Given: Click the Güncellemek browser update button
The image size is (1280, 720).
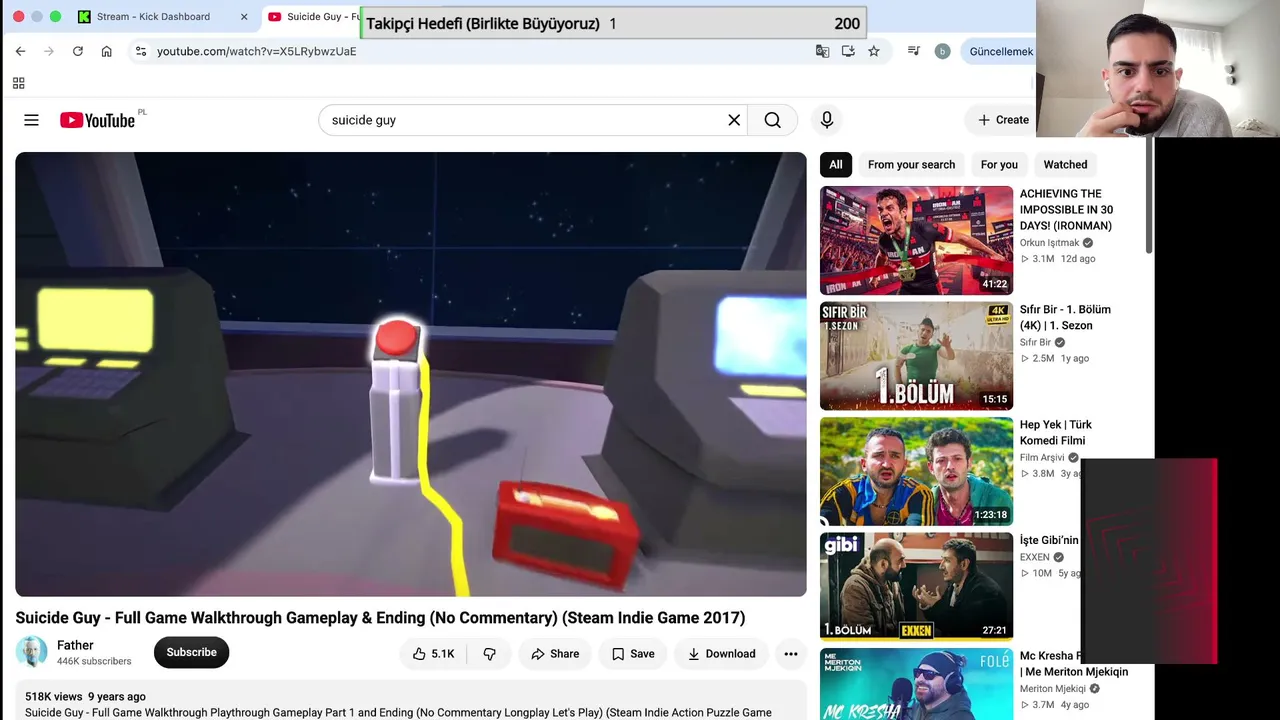Looking at the screenshot, I should pos(1001,51).
